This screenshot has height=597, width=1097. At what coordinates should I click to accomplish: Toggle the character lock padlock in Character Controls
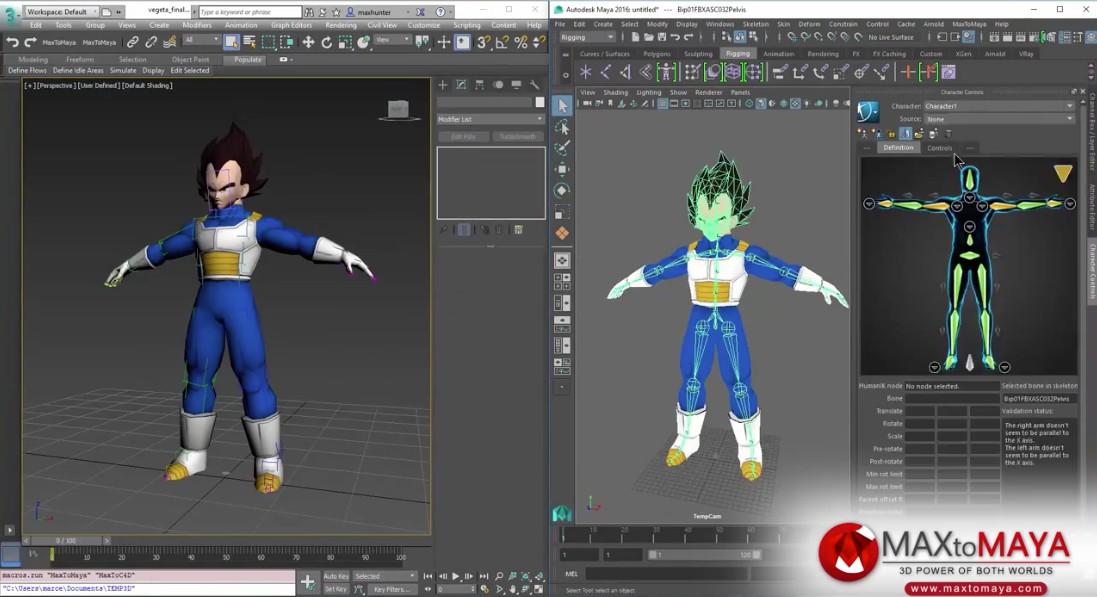(x=891, y=133)
